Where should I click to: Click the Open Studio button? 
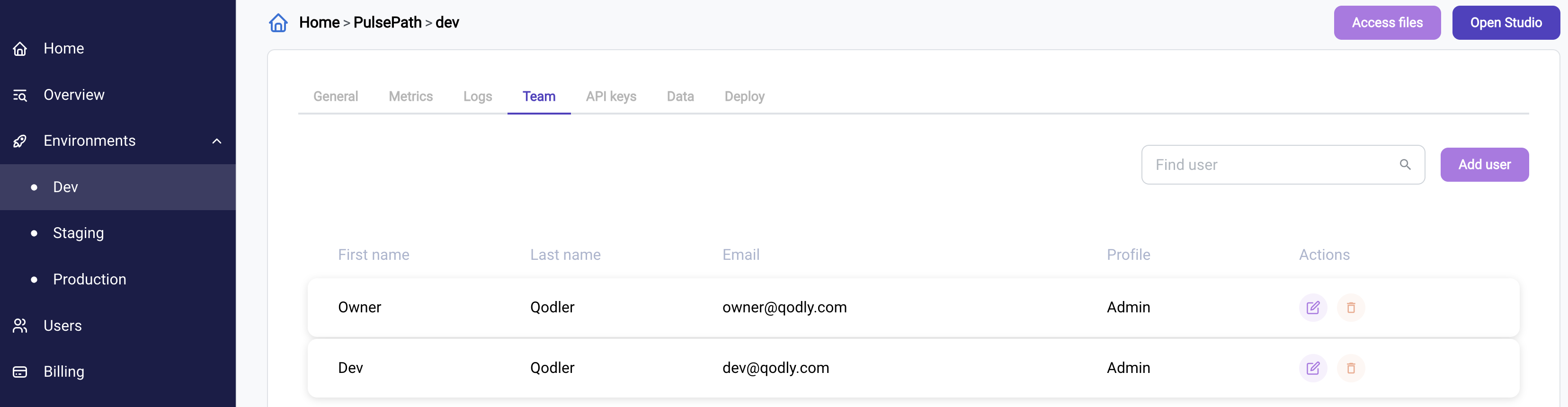1506,23
